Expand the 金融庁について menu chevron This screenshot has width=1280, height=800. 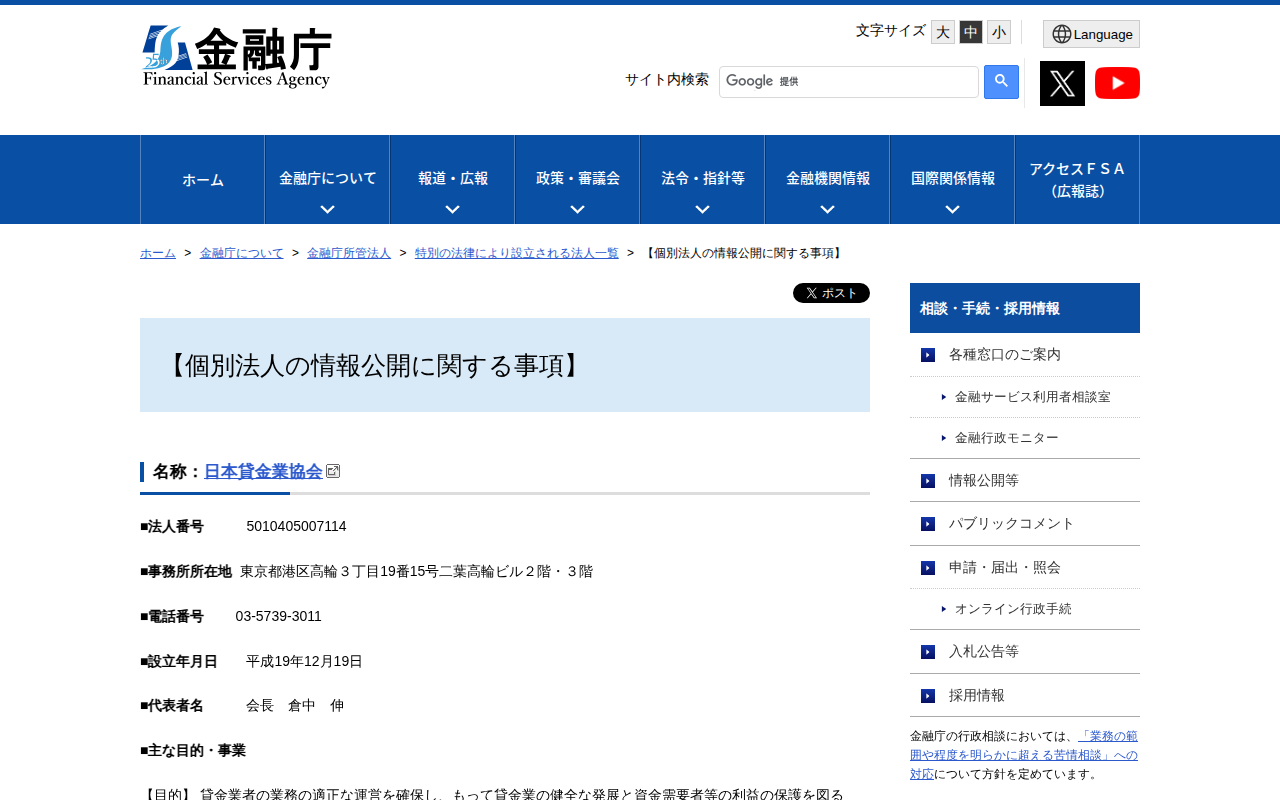(x=327, y=209)
